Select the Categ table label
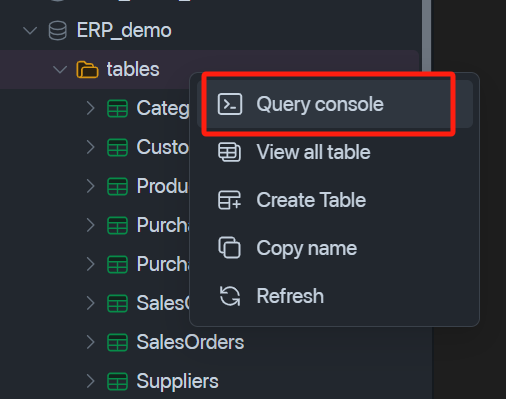The height and width of the screenshot is (399, 506). point(163,109)
